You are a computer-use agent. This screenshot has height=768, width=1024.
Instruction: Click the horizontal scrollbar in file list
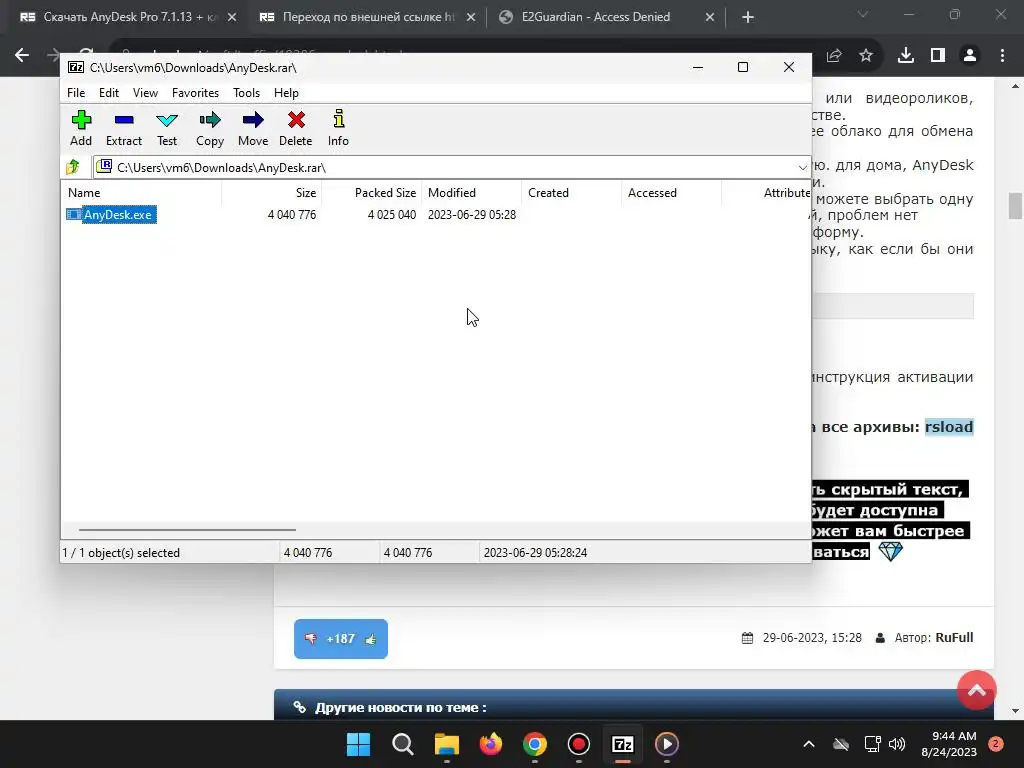coord(187,530)
